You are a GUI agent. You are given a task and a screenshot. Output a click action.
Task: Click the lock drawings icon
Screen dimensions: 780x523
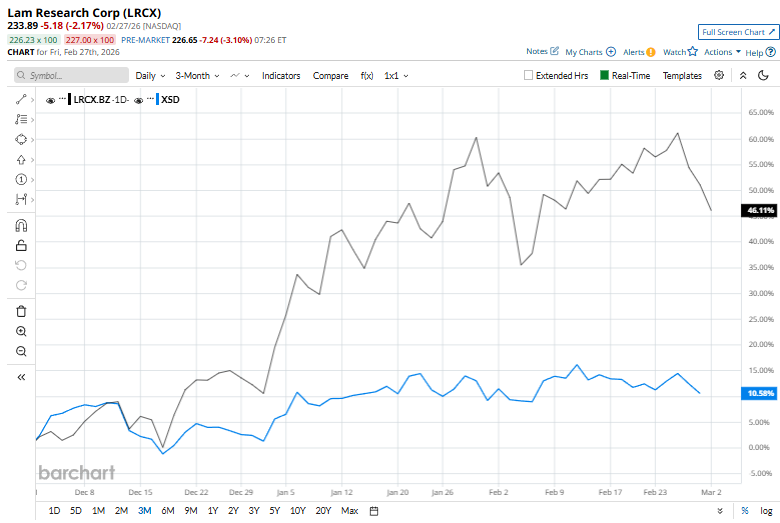pos(21,245)
